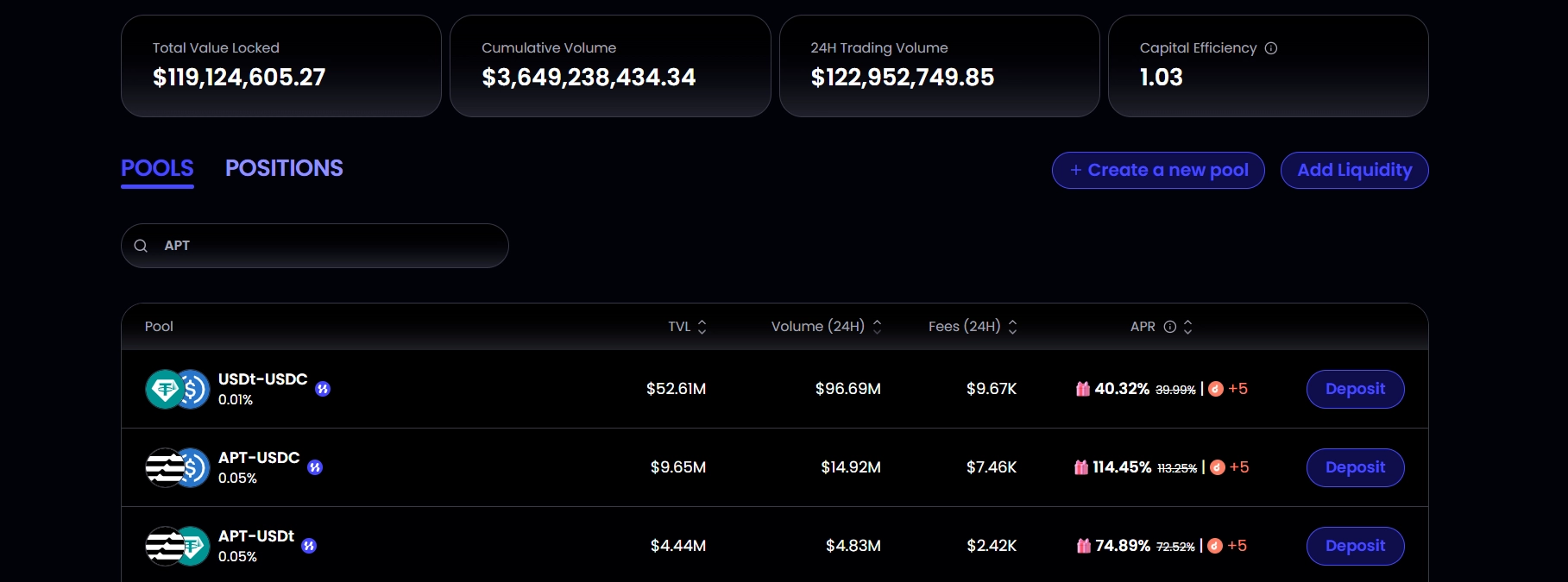The height and width of the screenshot is (582, 1568).
Task: Sort pools by Fees (24H)
Action: pos(1012,327)
